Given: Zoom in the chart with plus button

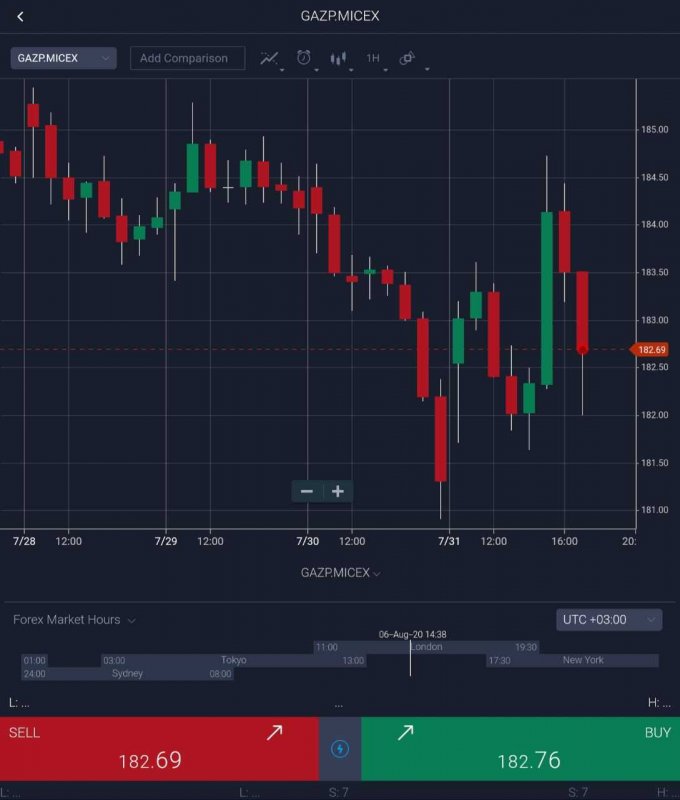Looking at the screenshot, I should point(338,491).
